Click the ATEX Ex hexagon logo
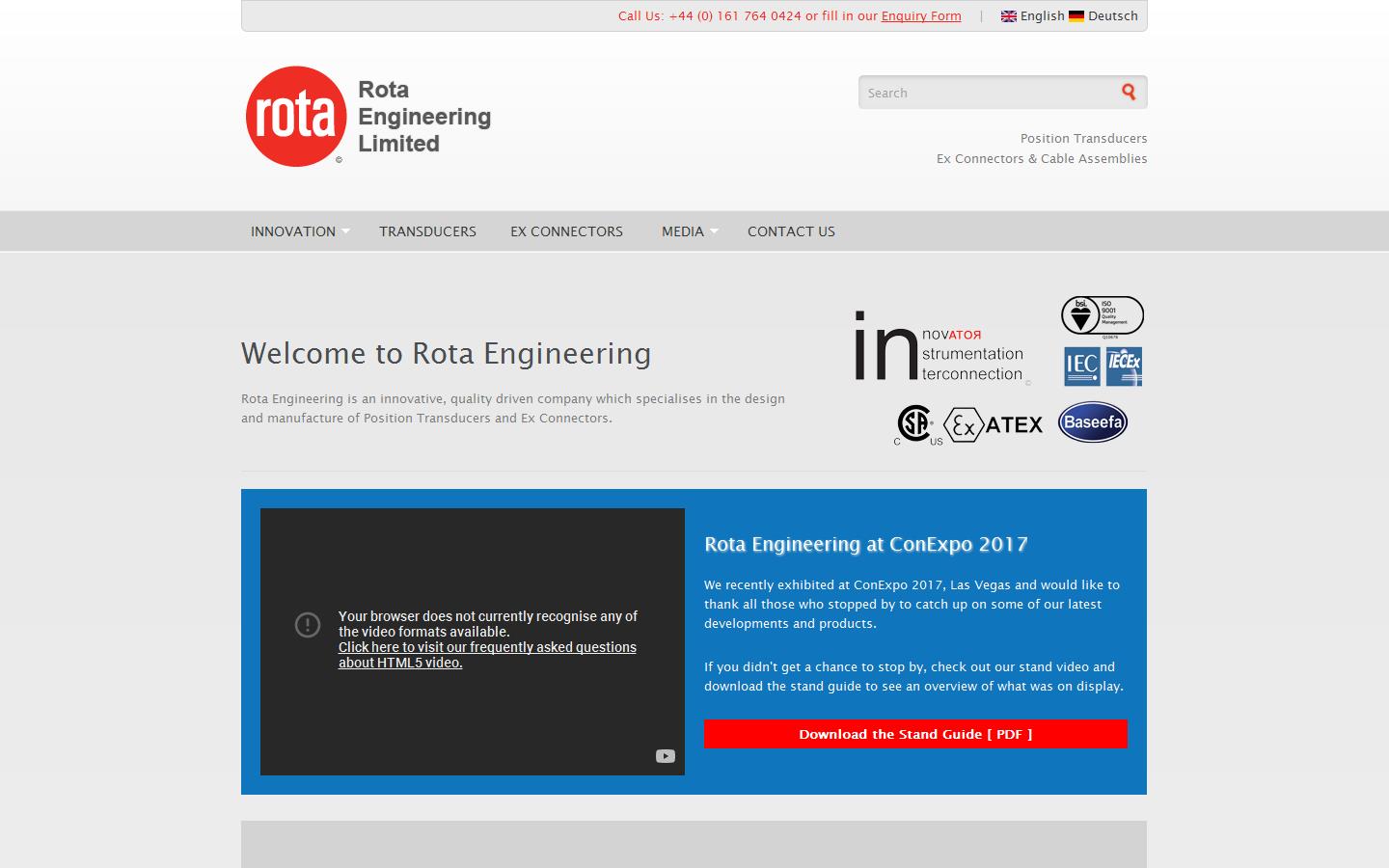The image size is (1389, 868). tap(994, 424)
